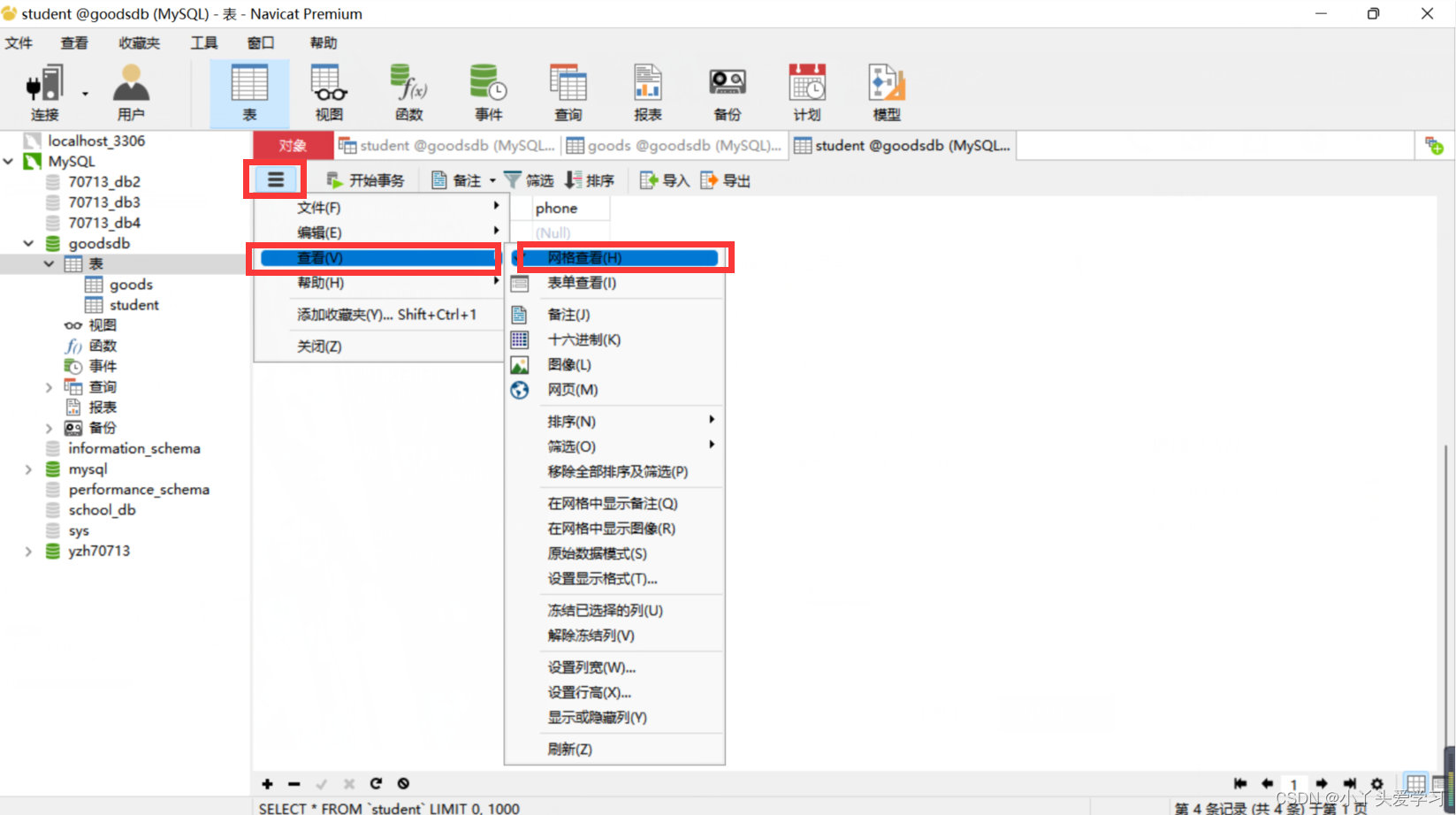Screen dimensions: 1456x815
Task: Select 移除全部排序及筛选(P)
Action: point(615,471)
